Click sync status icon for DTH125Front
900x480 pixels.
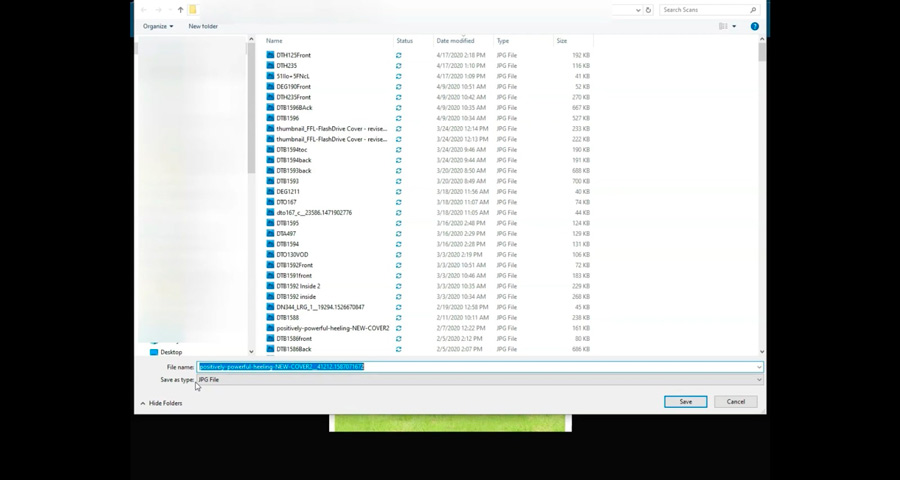pos(398,56)
